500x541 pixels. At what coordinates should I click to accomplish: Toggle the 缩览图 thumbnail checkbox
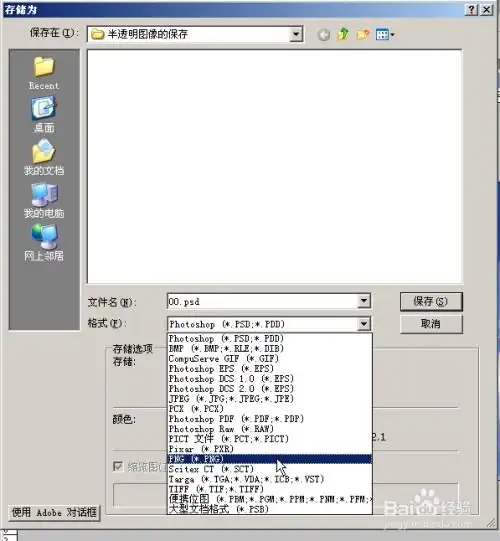118,466
